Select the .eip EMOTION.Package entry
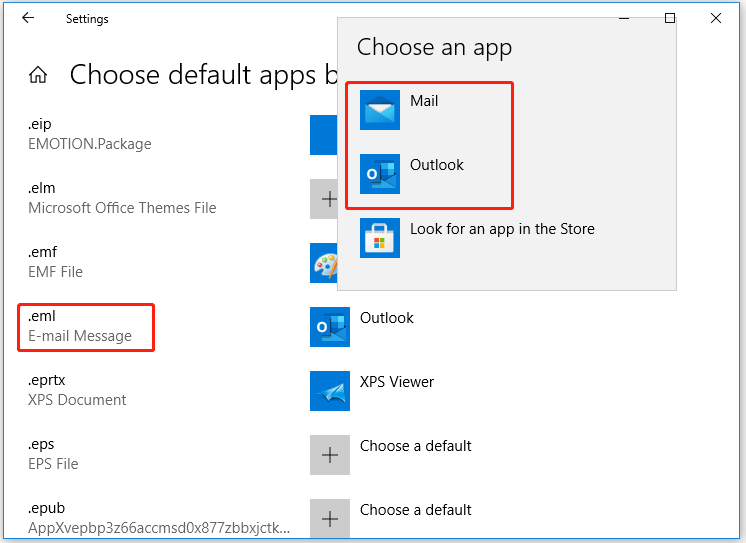The width and height of the screenshot is (746, 543). tap(89, 134)
